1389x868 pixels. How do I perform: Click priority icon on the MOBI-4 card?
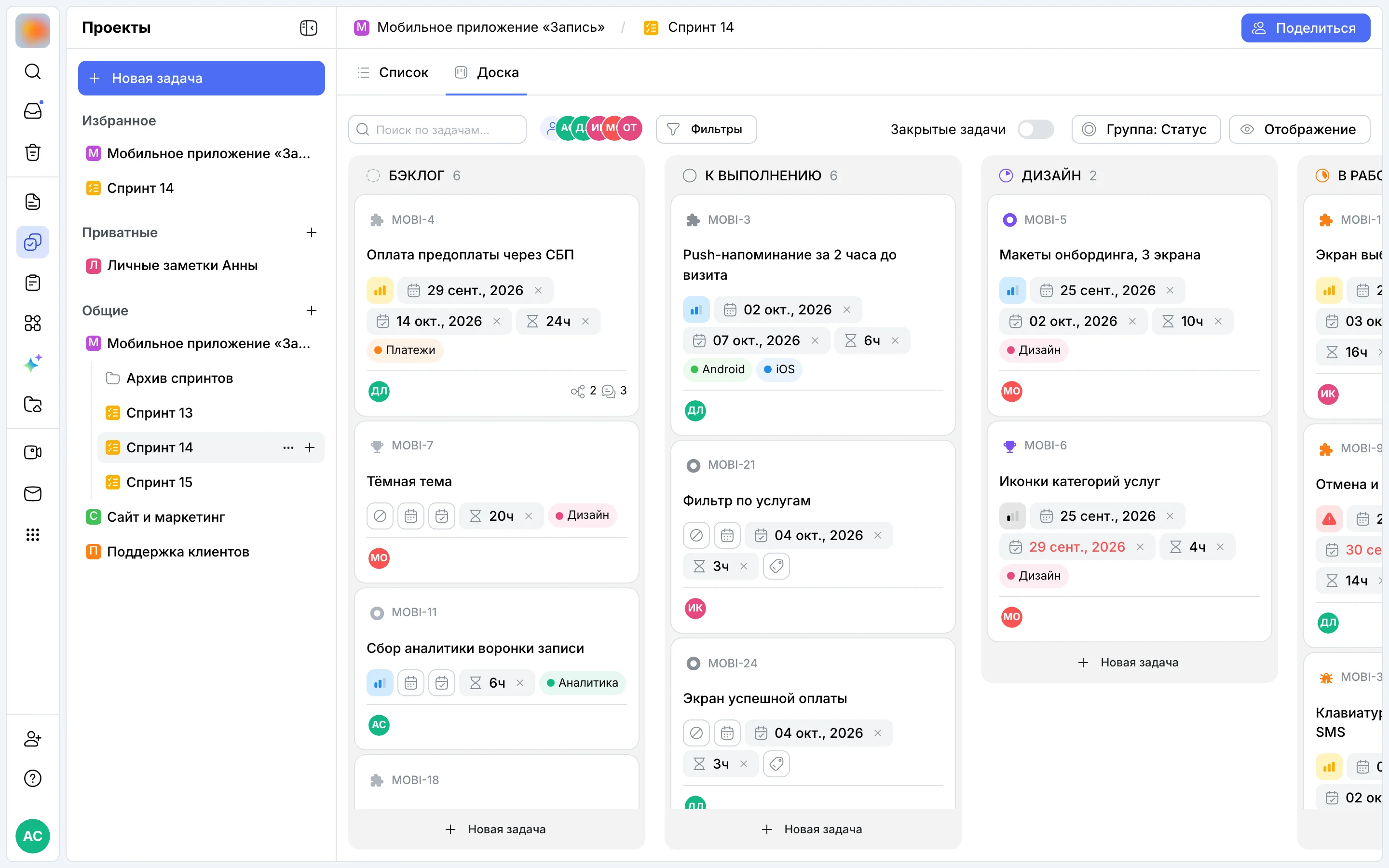click(x=380, y=290)
